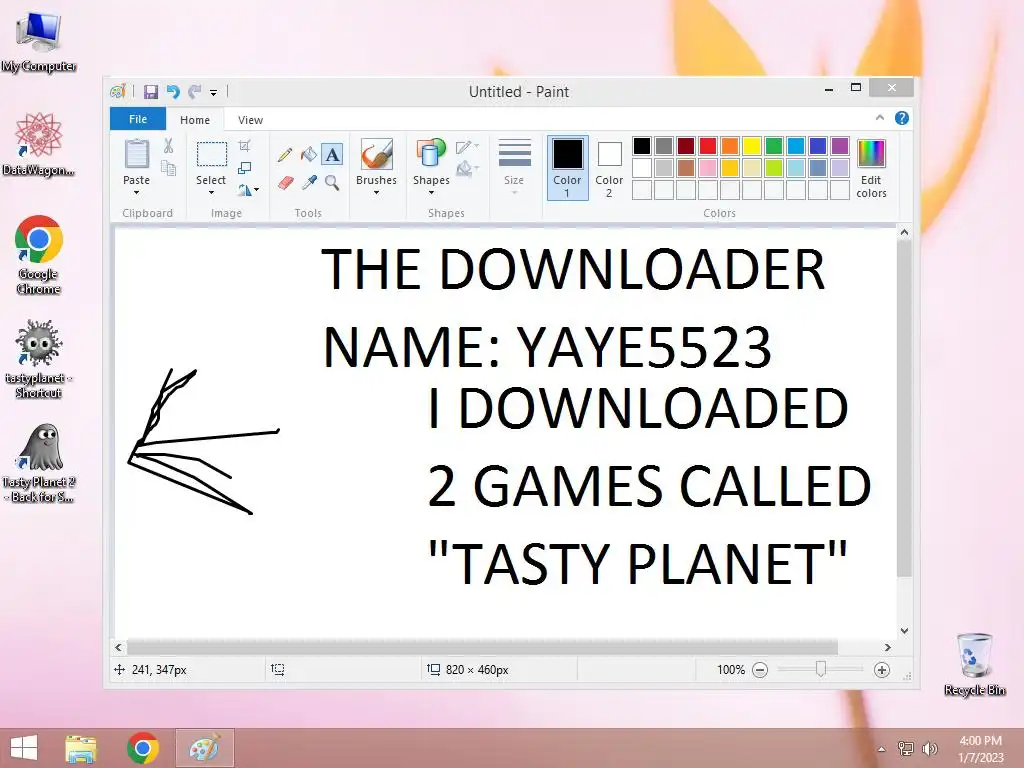The width and height of the screenshot is (1024, 768).
Task: Click the Save icon in quick access toolbar
Action: [151, 91]
